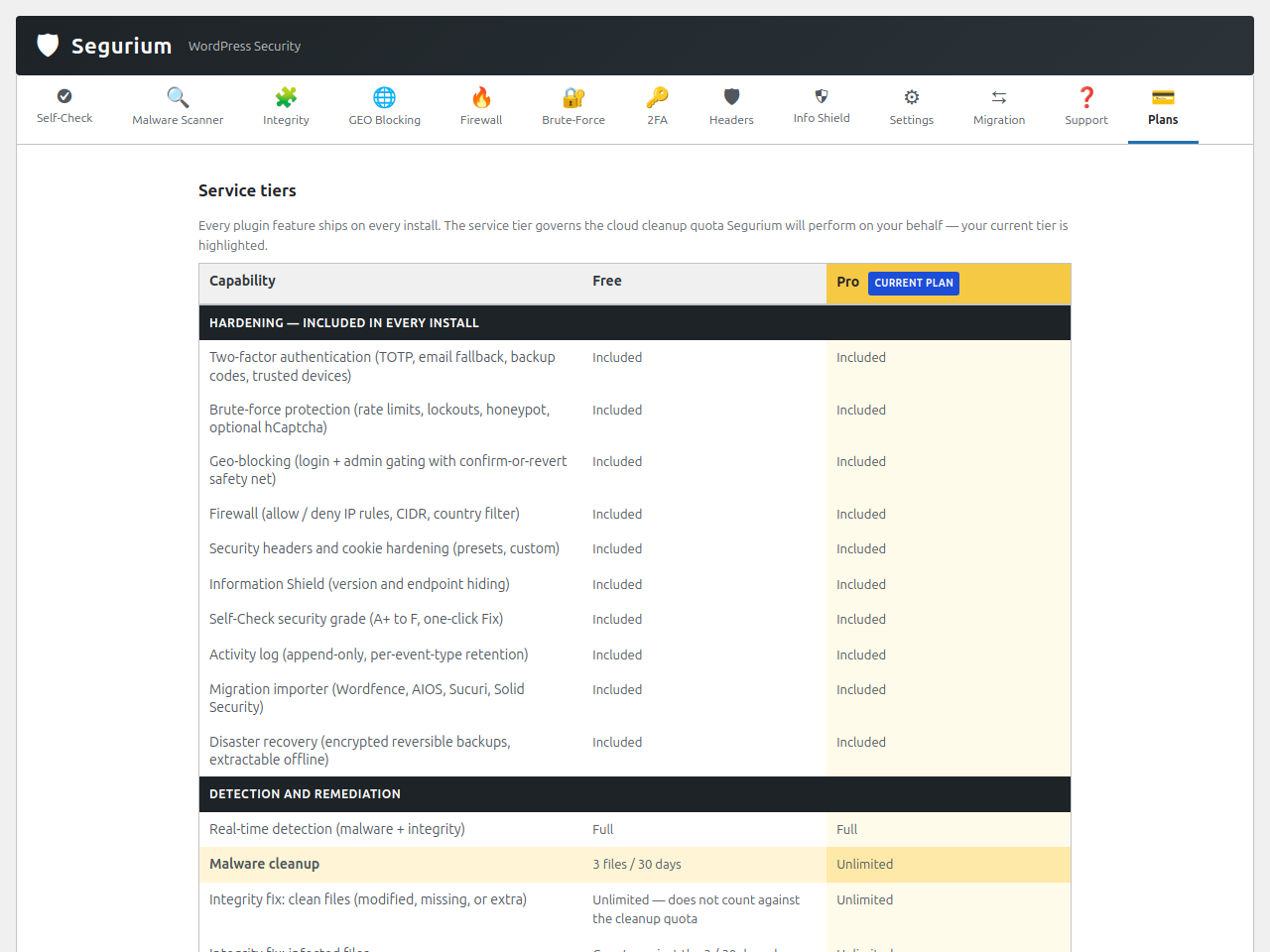Open the Self-Check checkmark icon
Image resolution: width=1270 pixels, height=952 pixels.
pyautogui.click(x=64, y=96)
